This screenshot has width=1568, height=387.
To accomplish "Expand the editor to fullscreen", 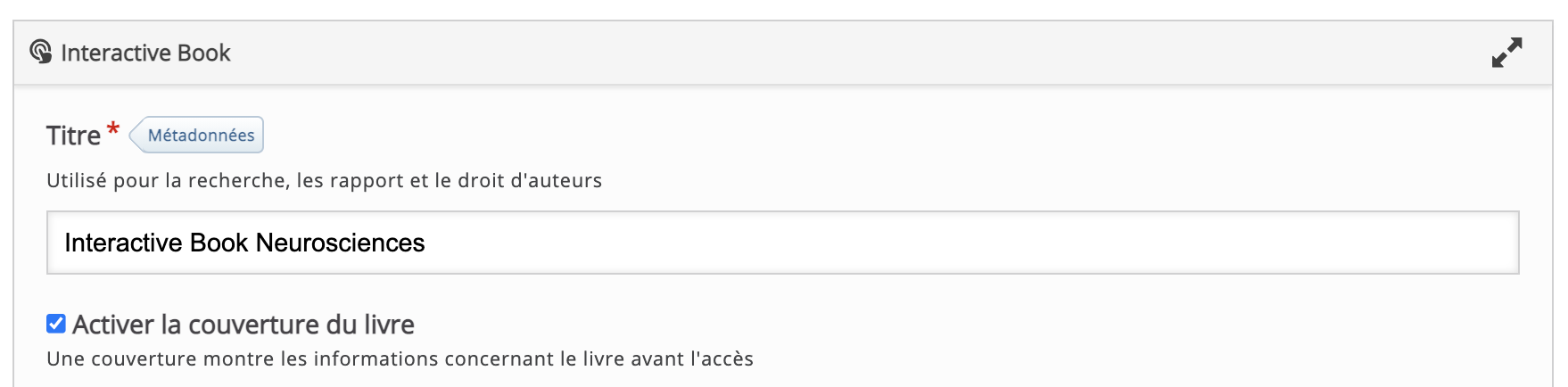I will coord(1506,53).
